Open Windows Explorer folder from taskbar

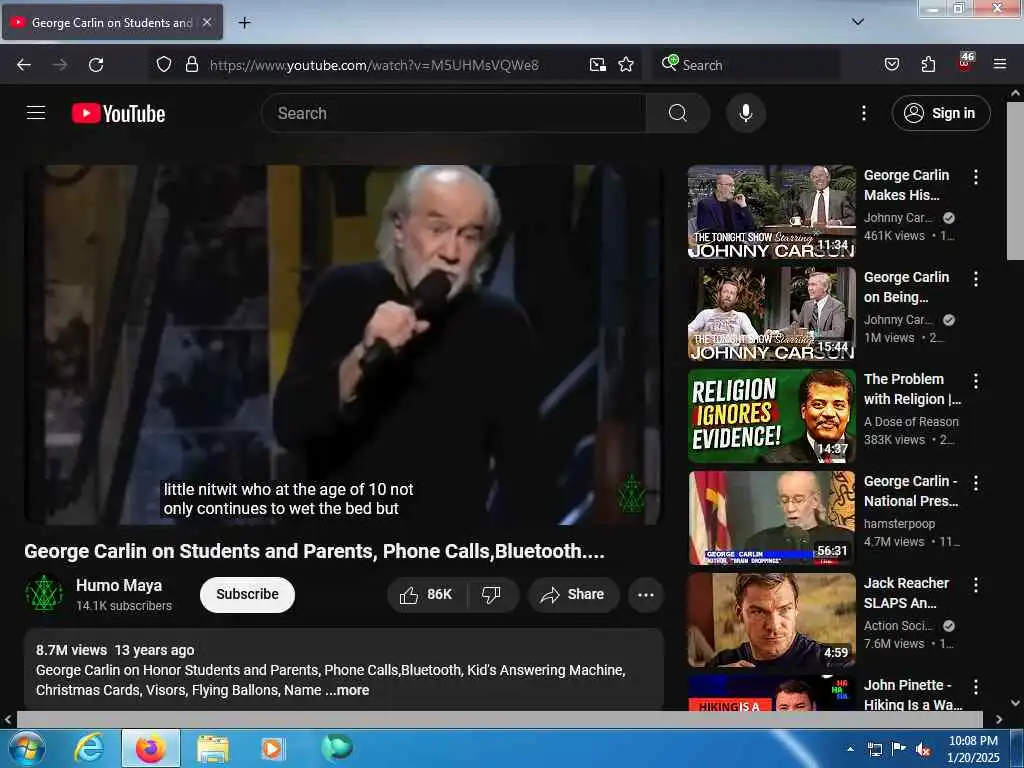(213, 748)
